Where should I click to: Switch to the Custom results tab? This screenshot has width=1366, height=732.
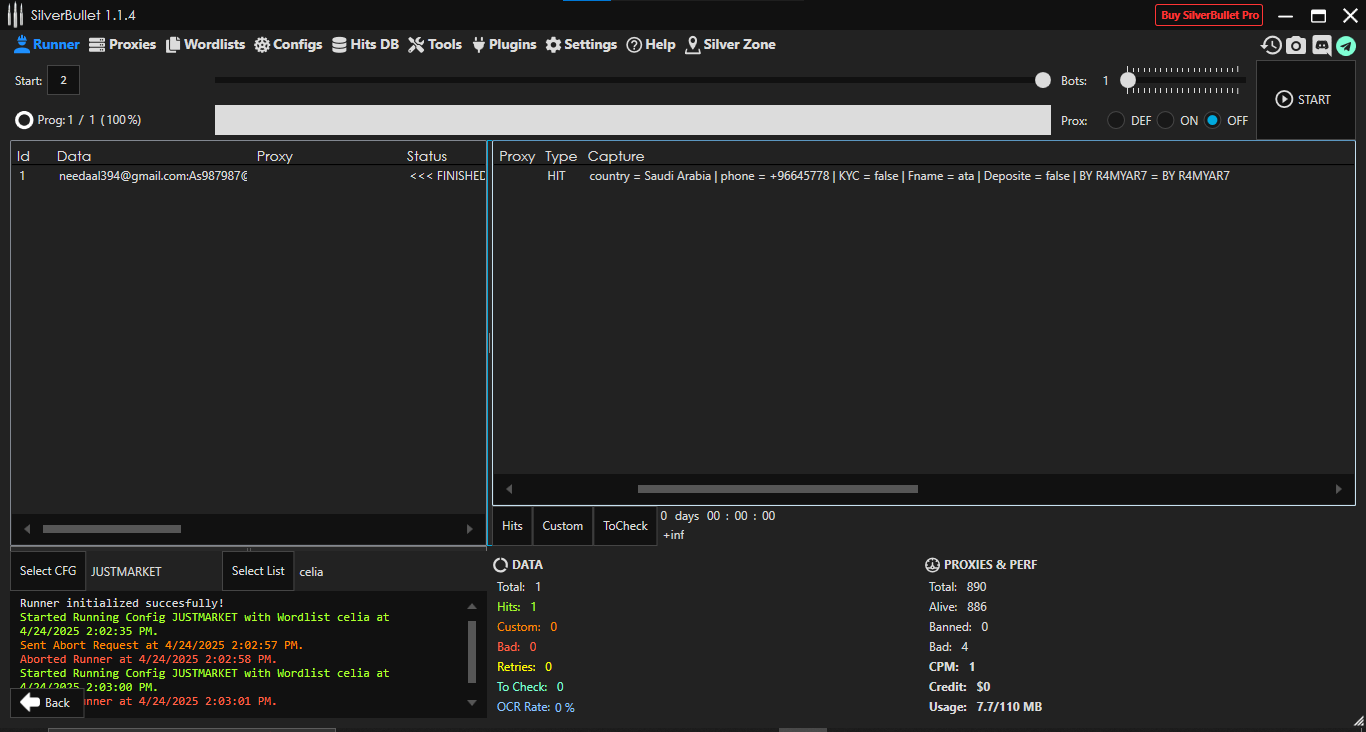(x=562, y=526)
